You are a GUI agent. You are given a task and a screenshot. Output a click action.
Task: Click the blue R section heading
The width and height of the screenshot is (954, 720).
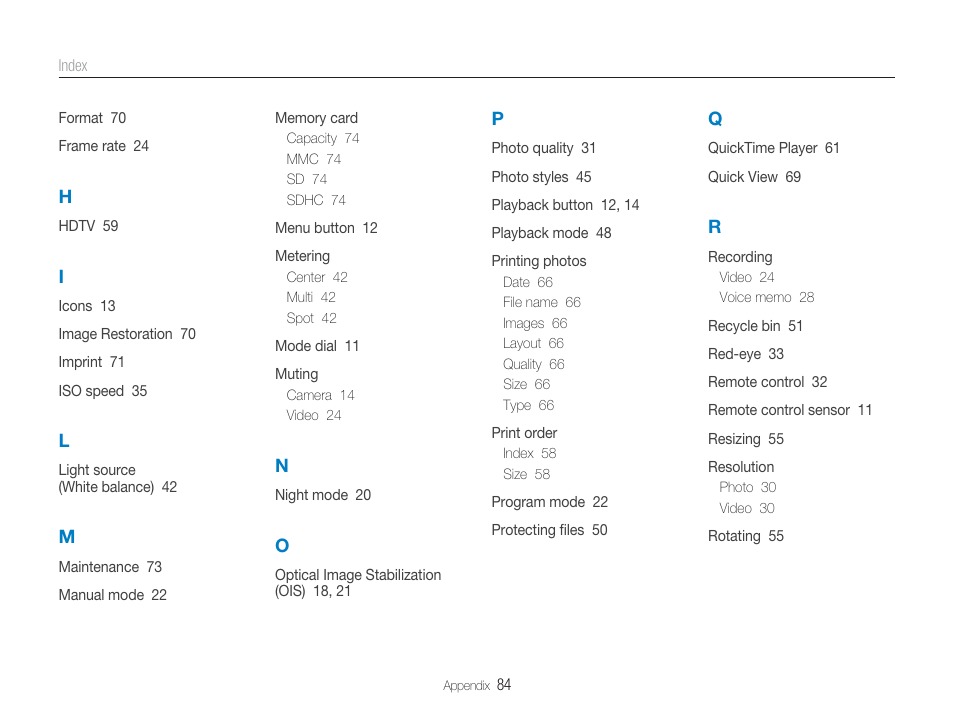(x=714, y=227)
